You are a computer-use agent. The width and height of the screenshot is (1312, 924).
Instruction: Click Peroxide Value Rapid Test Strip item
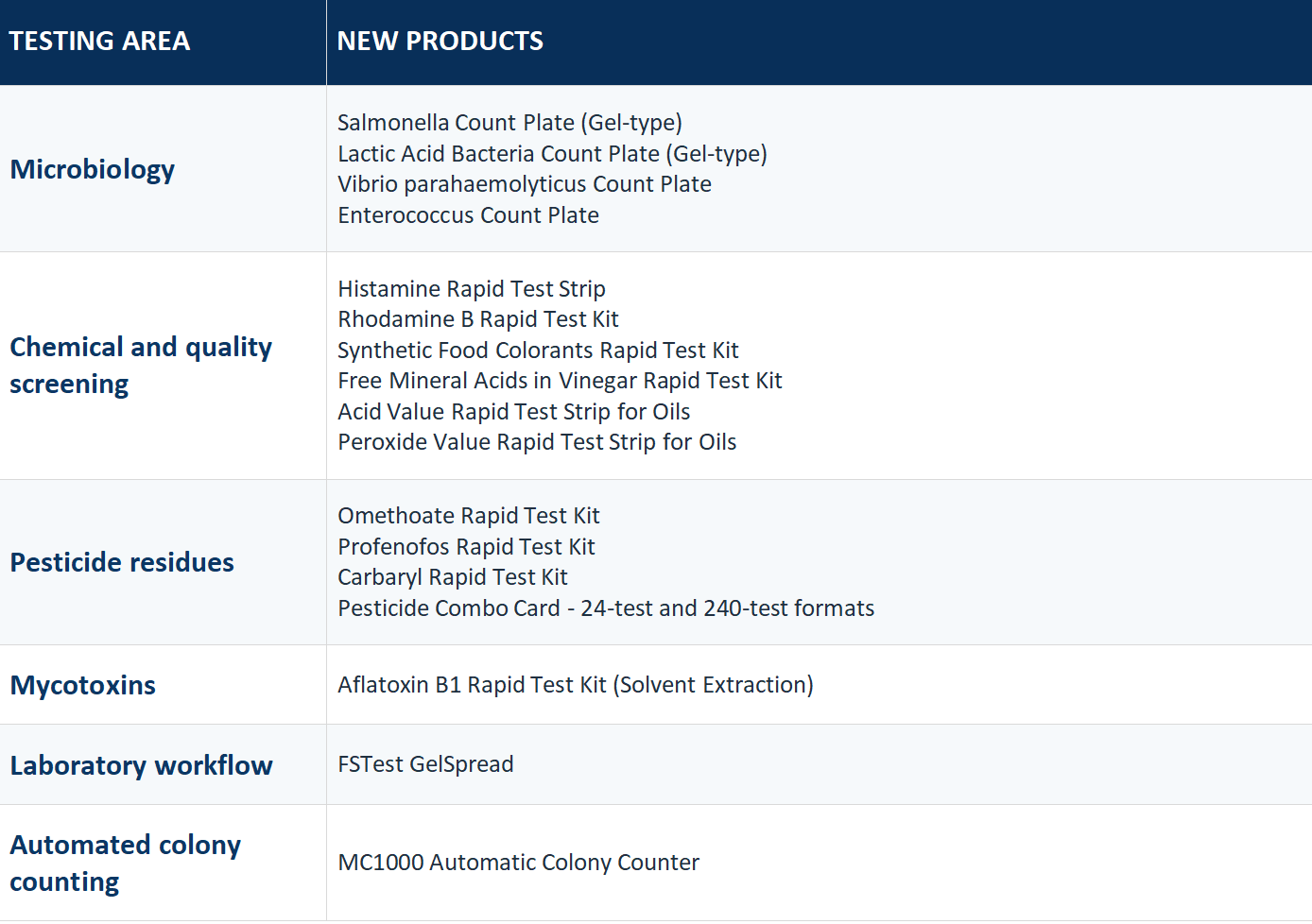(537, 442)
